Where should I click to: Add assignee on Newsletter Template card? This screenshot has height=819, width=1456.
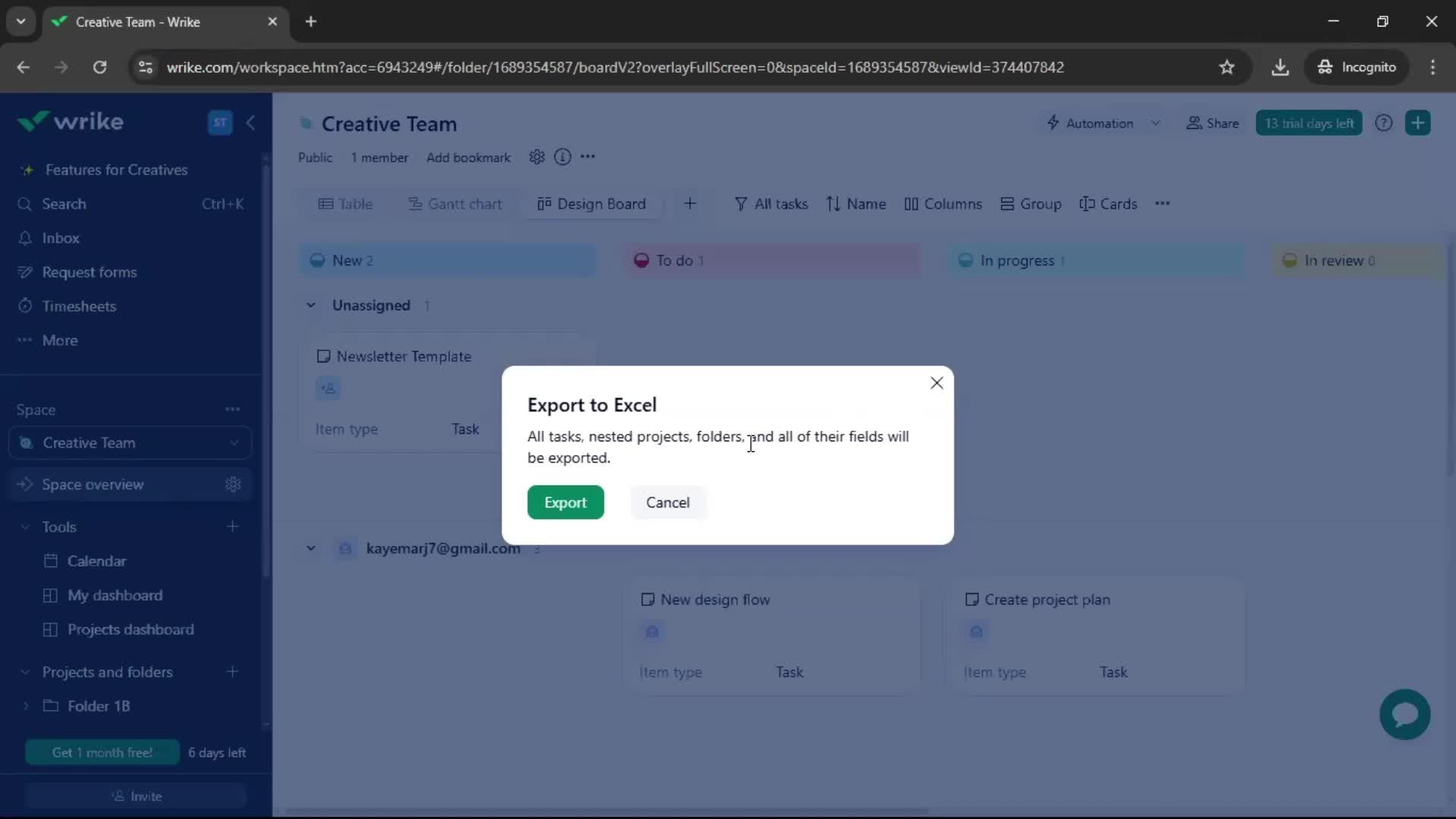click(x=328, y=388)
